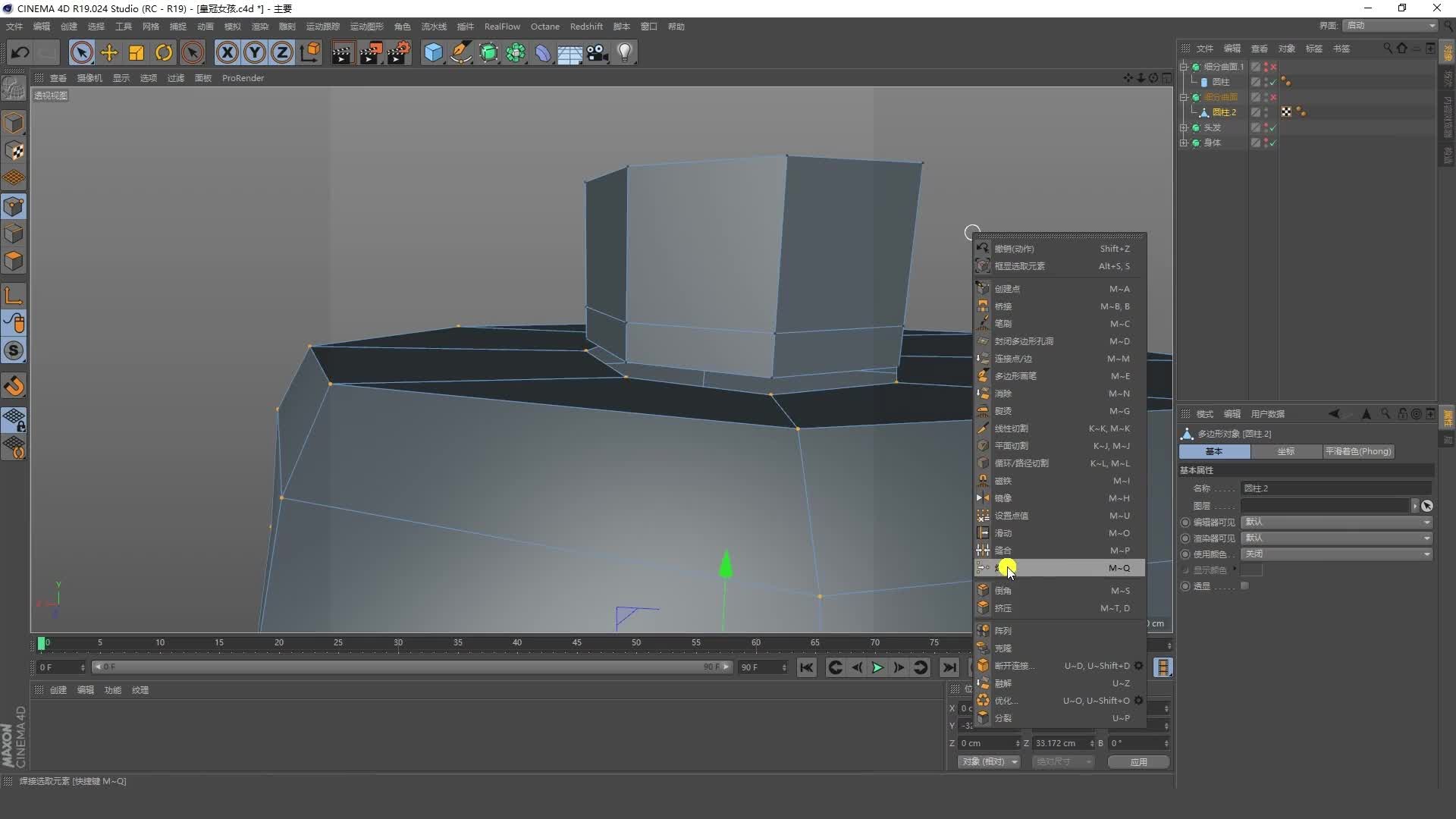Click the timeline frame range slider bar
Viewport: 1456px width, 819px height.
tap(412, 667)
